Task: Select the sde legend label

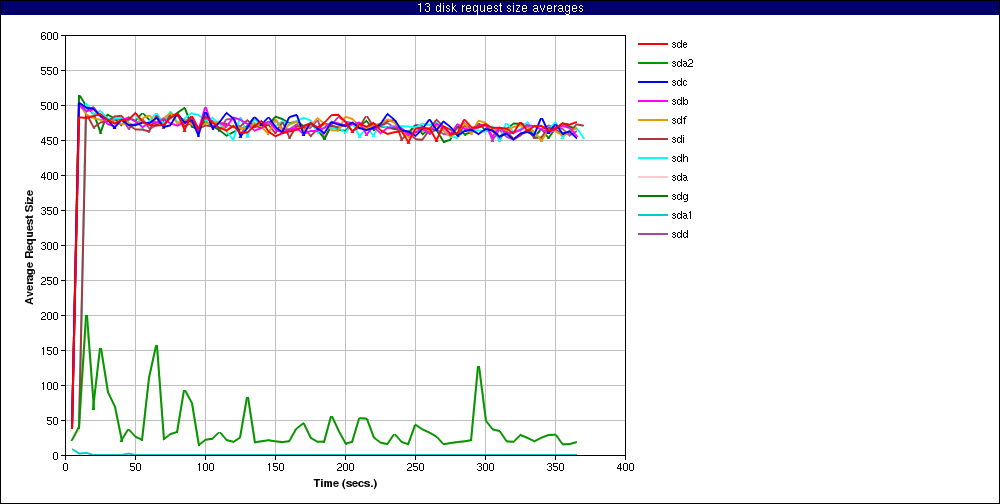Action: pos(679,44)
